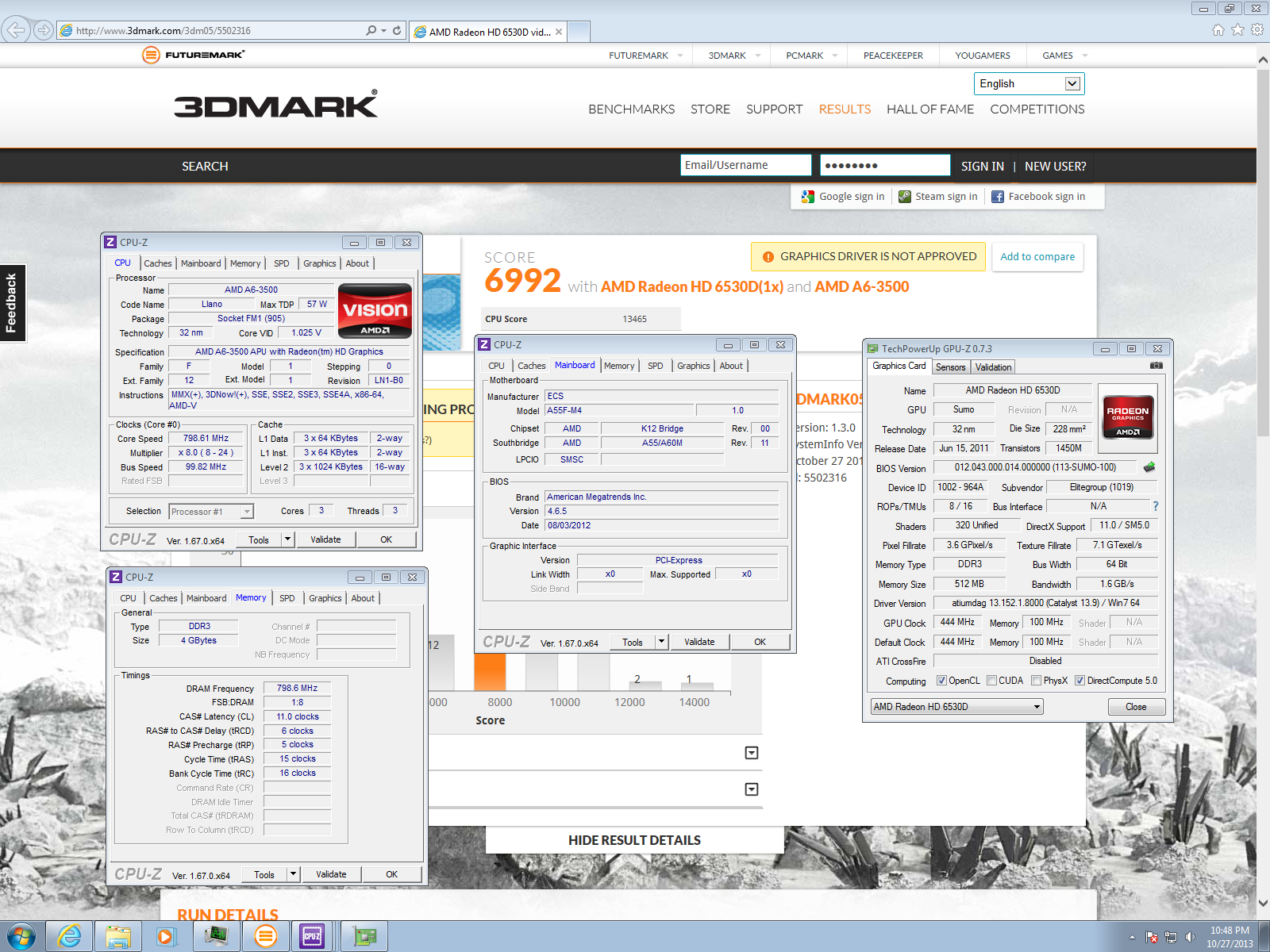Open the RESULTS menu on 3DMark site

coord(845,109)
